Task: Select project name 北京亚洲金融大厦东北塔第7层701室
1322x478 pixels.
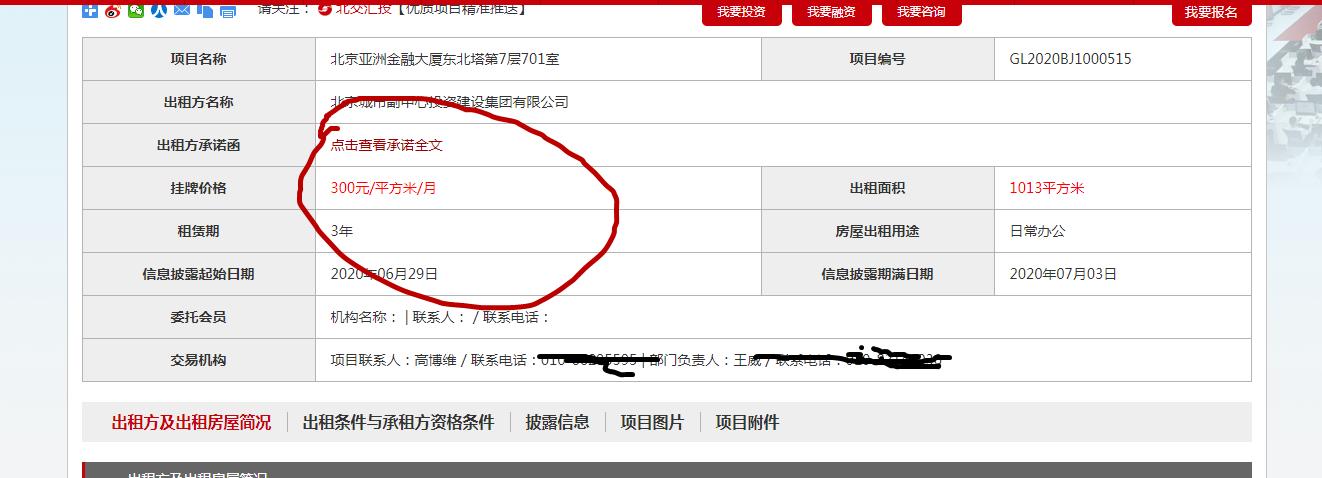Action: [x=445, y=59]
